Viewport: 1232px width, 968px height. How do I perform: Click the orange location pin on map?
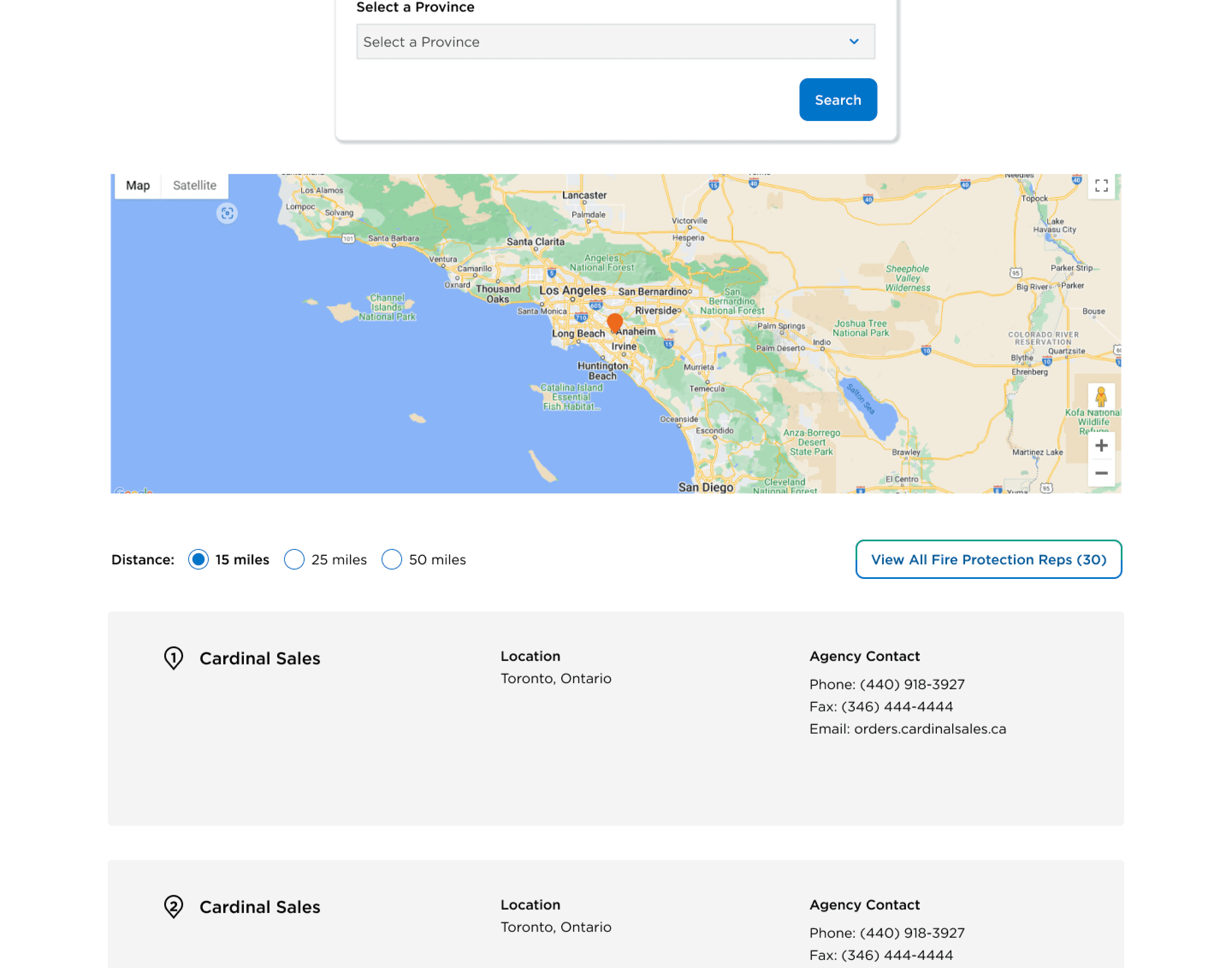pyautogui.click(x=615, y=322)
